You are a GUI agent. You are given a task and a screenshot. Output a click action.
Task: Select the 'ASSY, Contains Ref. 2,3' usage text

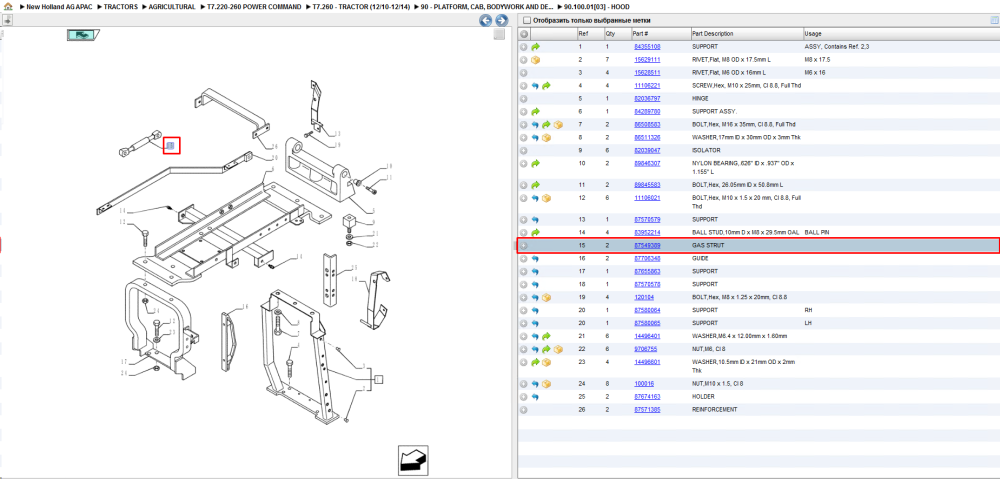(x=837, y=47)
